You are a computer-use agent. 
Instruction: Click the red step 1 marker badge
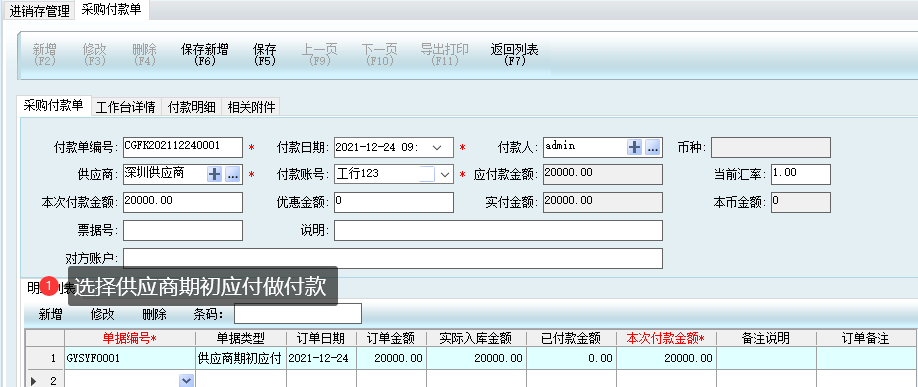(x=49, y=286)
